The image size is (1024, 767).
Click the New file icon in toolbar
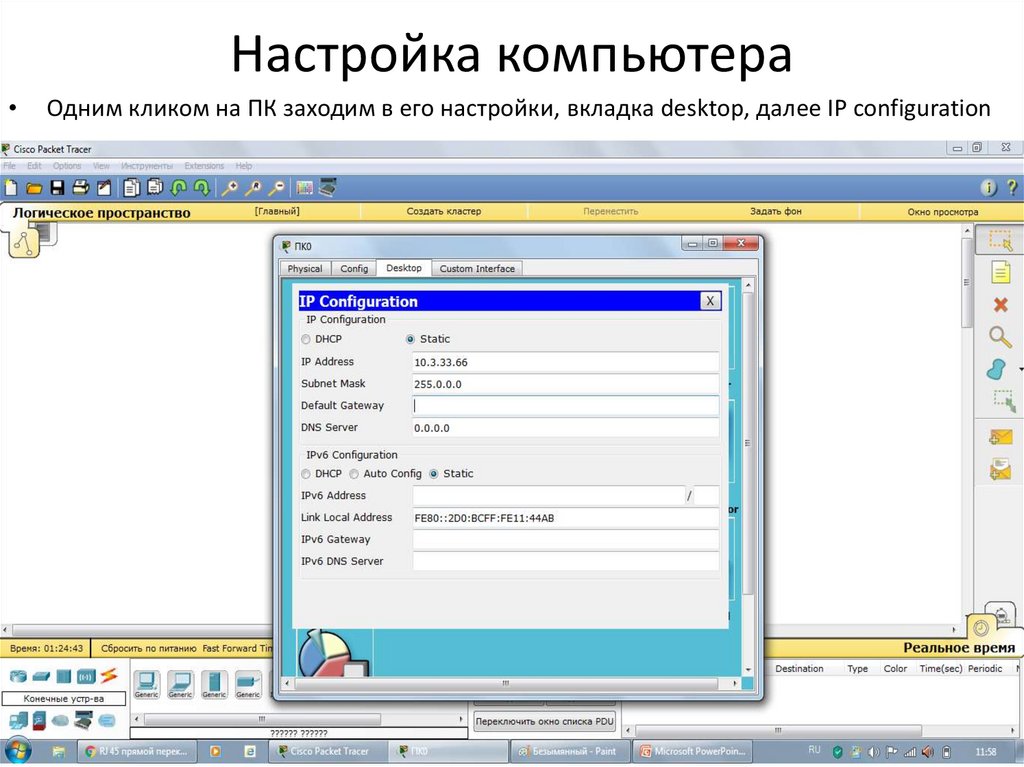coord(11,188)
